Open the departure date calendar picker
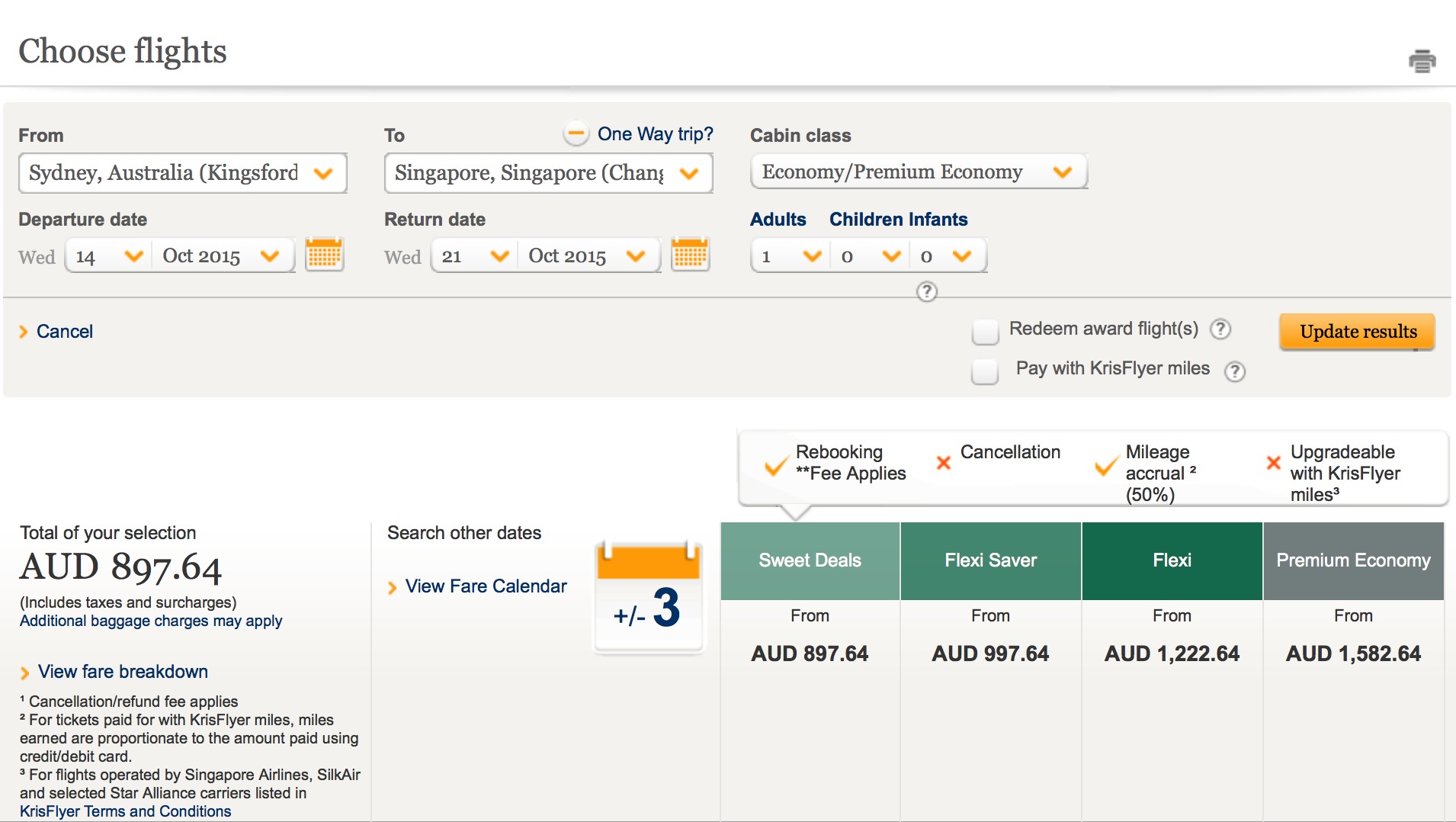The image size is (1456, 822). click(324, 255)
